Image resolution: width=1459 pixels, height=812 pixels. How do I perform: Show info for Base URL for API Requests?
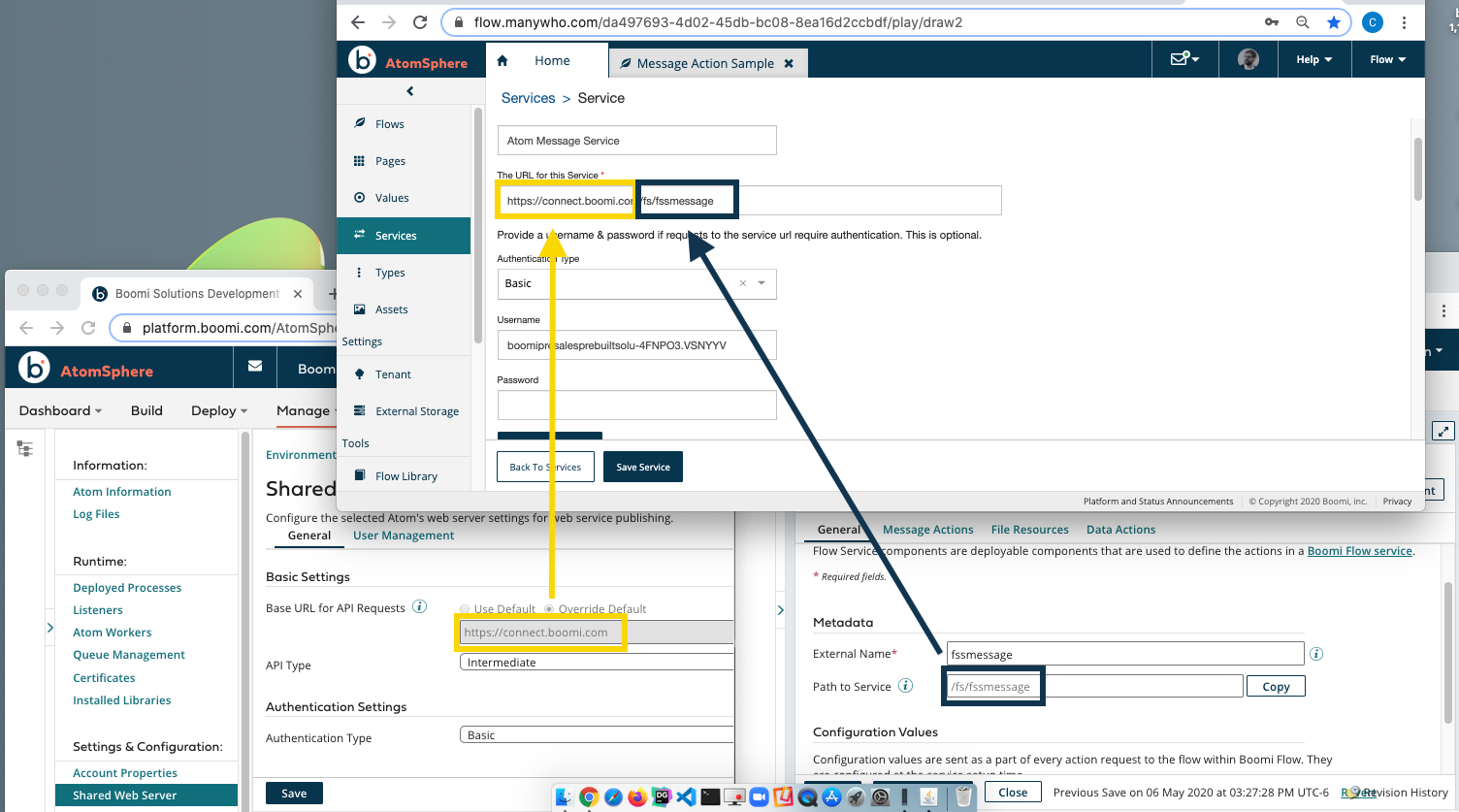[x=420, y=607]
